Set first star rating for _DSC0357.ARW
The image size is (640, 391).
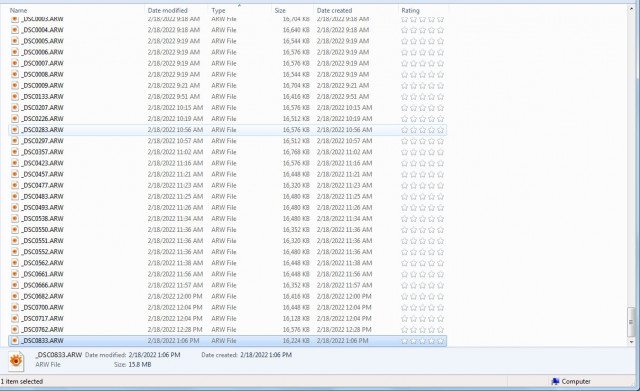pos(404,152)
